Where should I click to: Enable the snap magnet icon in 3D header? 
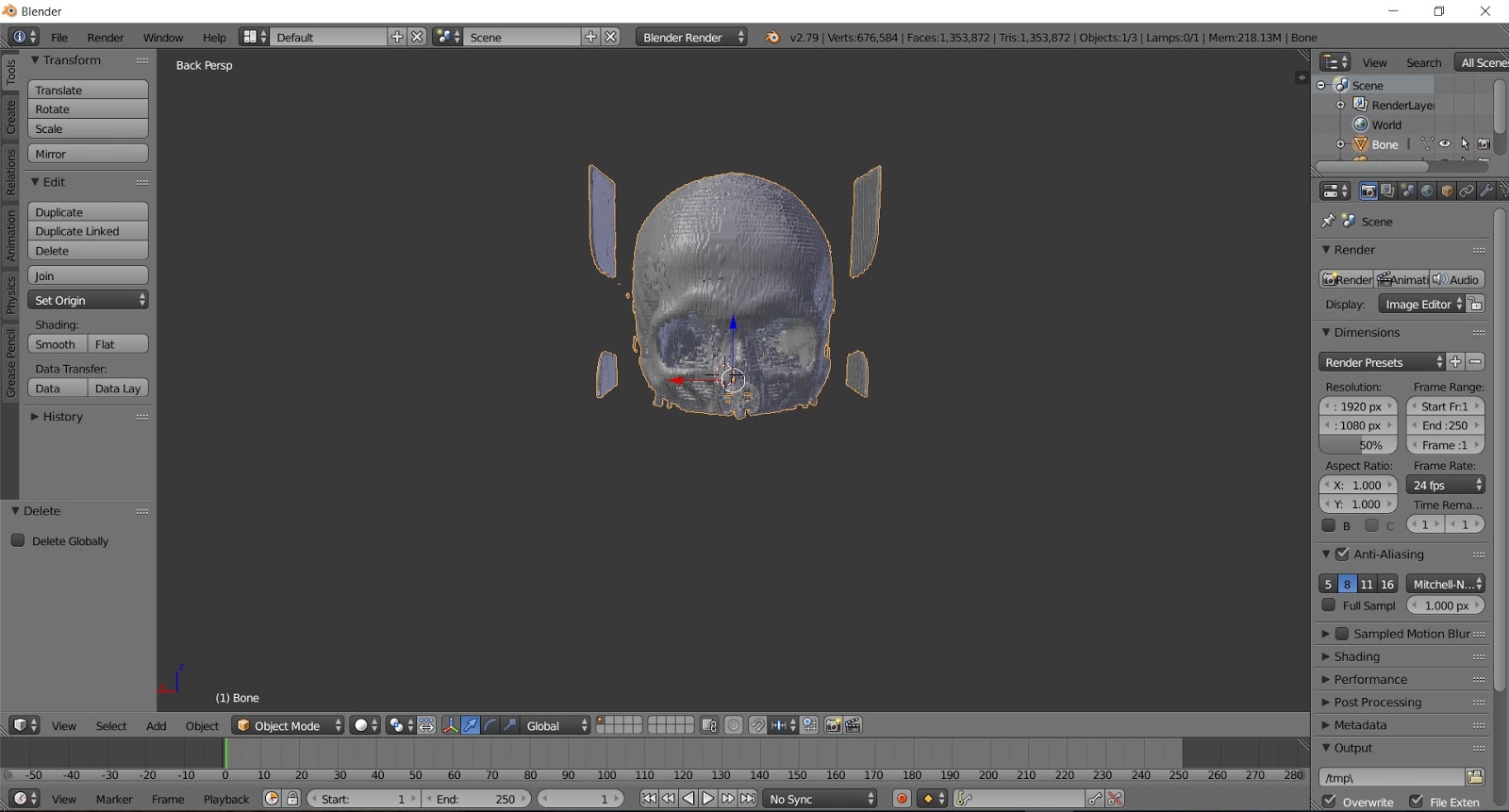(x=756, y=725)
